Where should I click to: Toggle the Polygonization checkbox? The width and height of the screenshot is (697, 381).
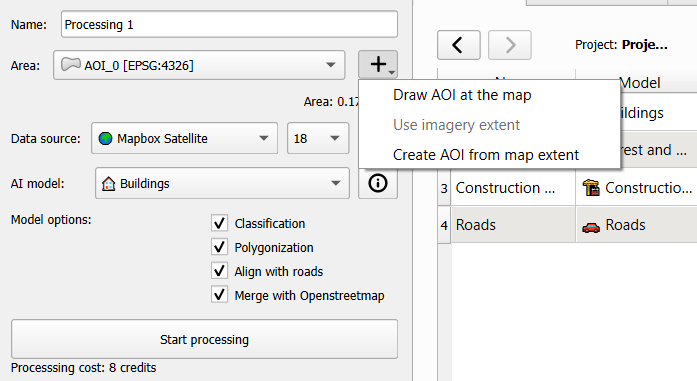220,247
